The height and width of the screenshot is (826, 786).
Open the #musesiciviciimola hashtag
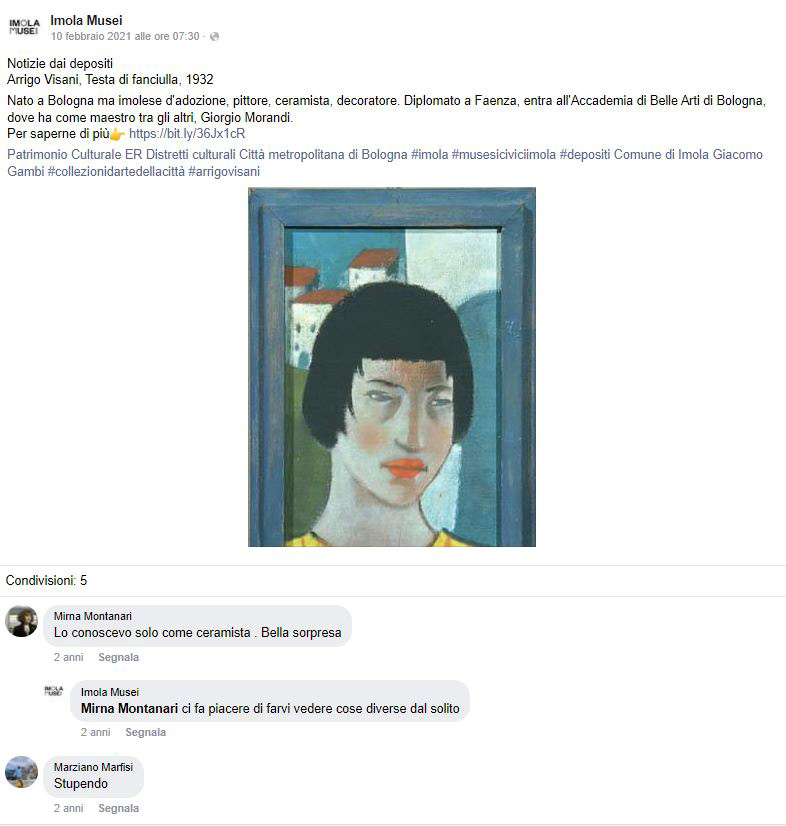coord(504,154)
